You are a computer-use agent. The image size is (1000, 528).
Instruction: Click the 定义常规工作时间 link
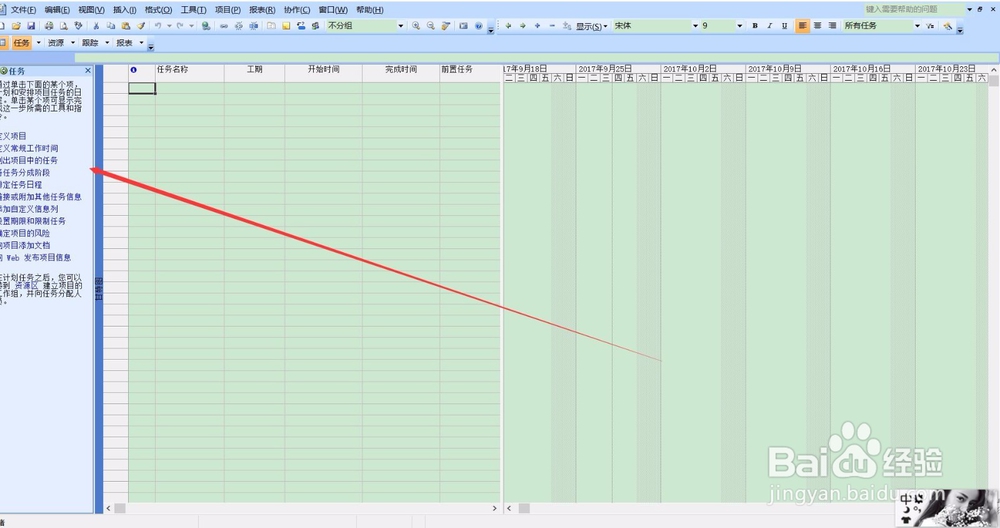tap(29, 148)
